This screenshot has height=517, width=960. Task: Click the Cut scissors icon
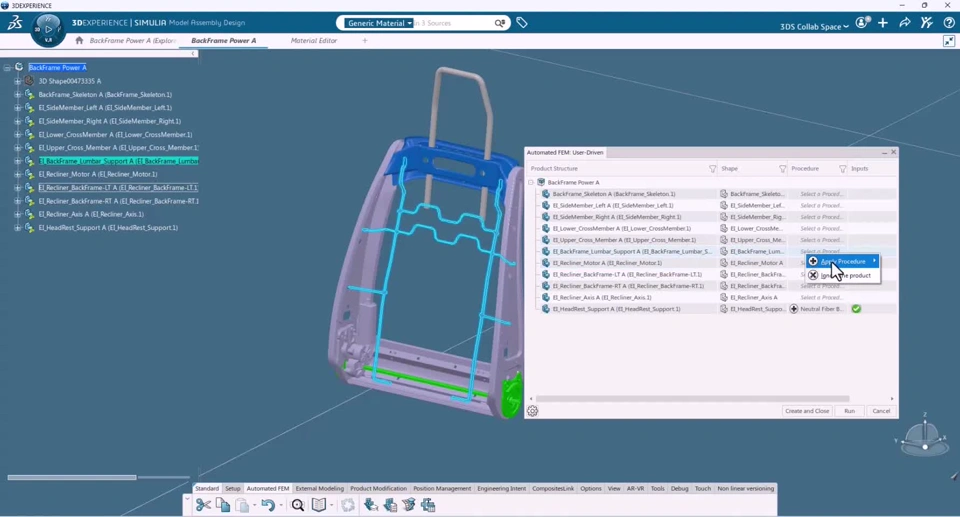203,505
